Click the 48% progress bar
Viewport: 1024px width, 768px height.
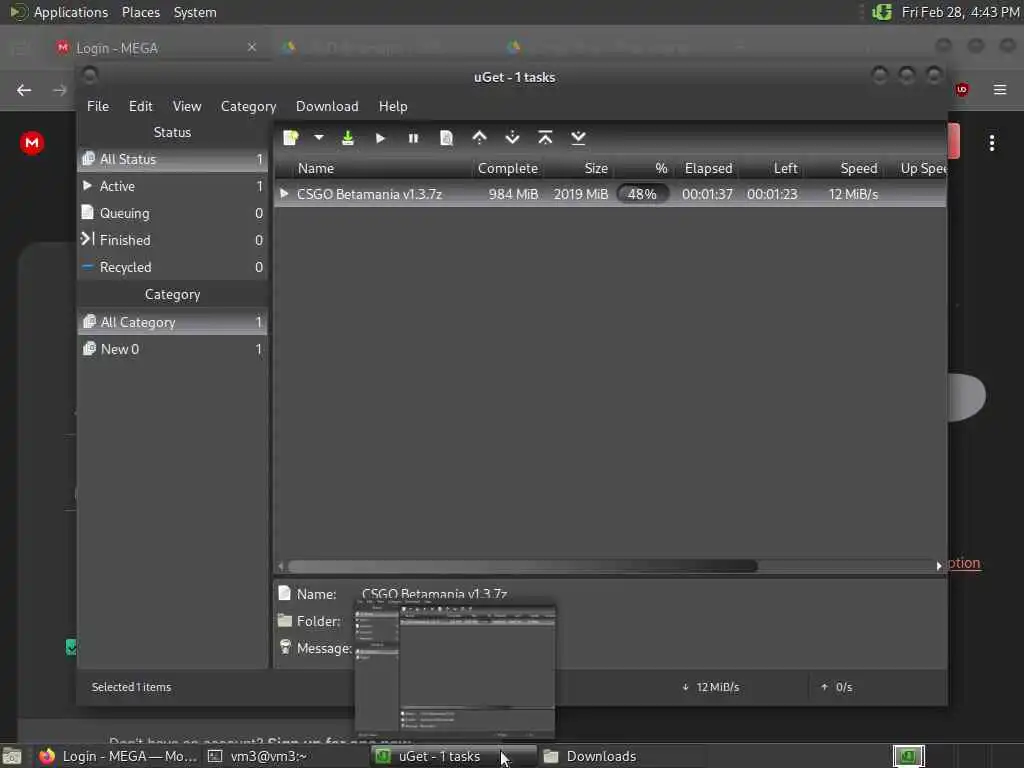point(643,194)
